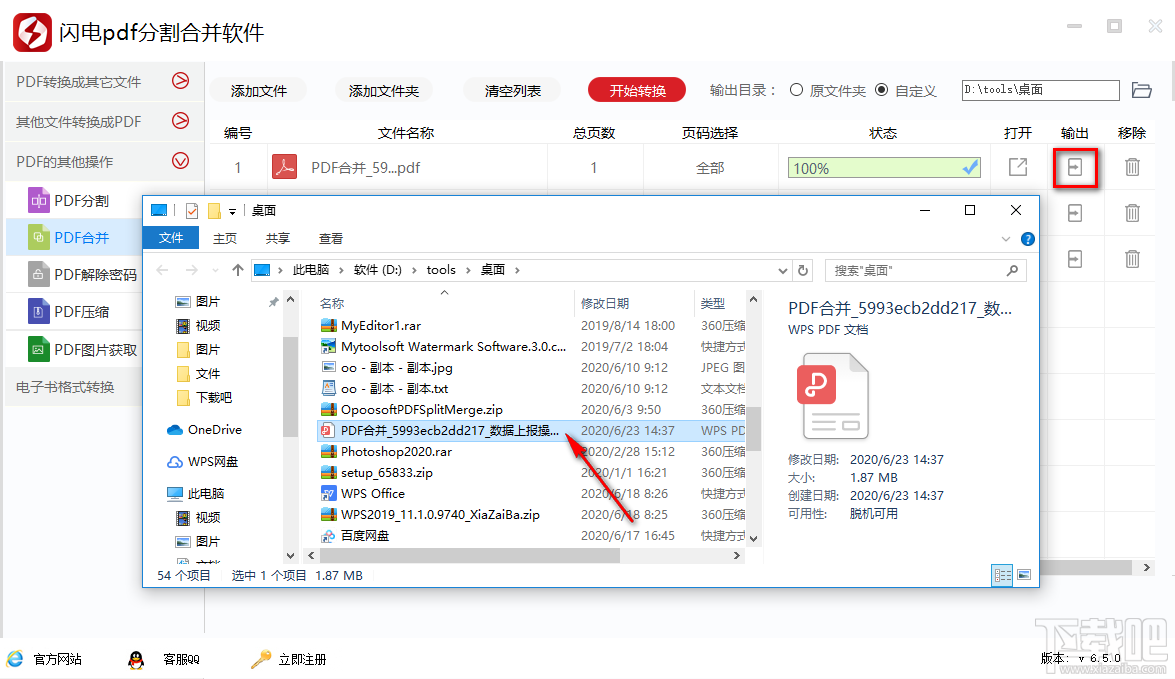Click the folder browse icon beside output path
The width and height of the screenshot is (1175, 679).
click(x=1142, y=89)
